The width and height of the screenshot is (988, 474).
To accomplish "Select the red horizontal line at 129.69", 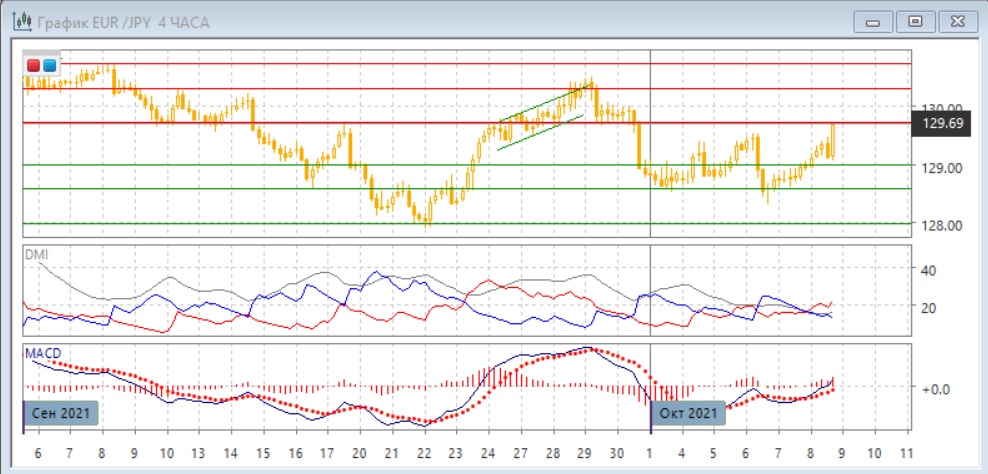I will click(x=400, y=123).
